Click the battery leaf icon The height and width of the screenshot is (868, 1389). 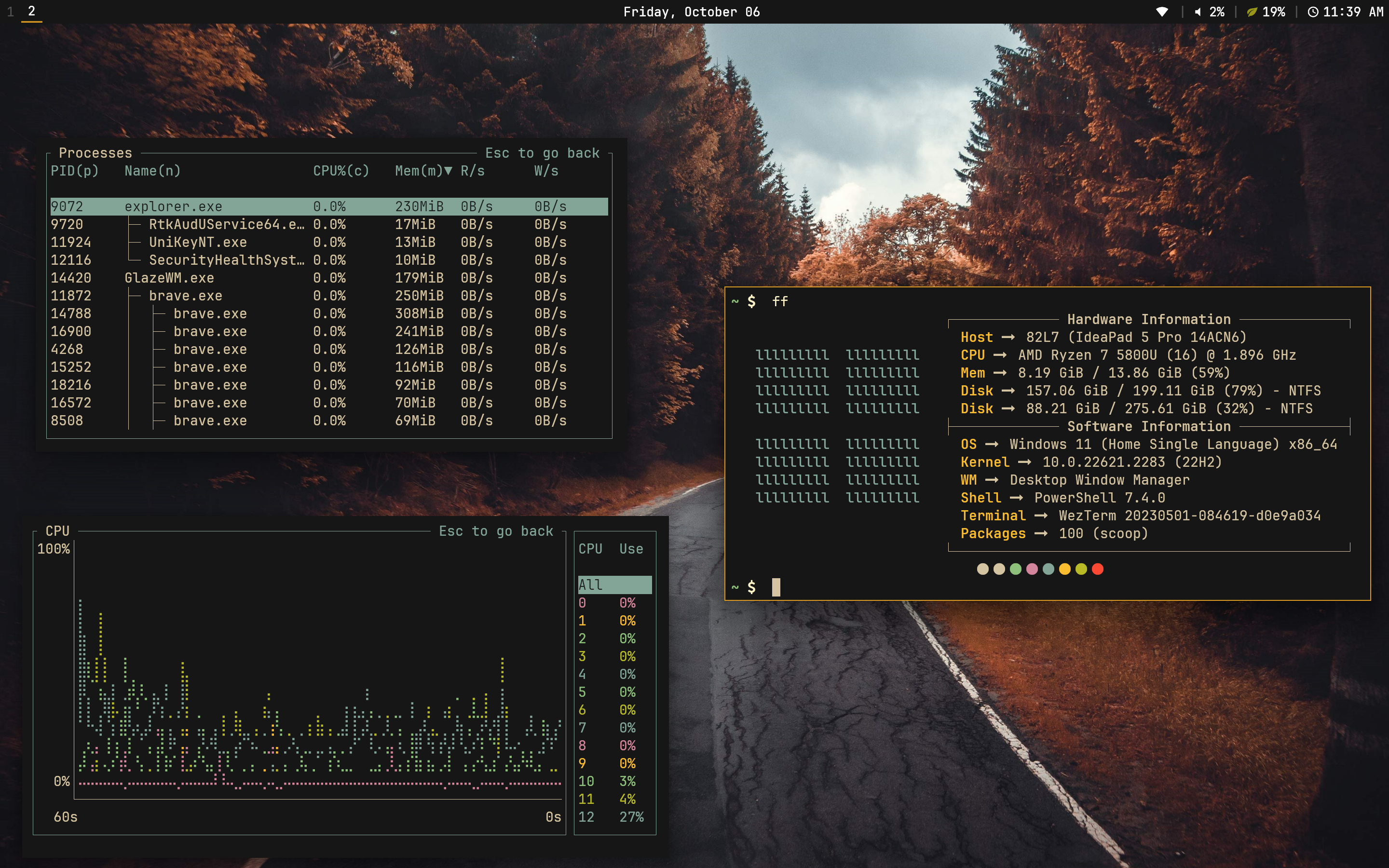tap(1252, 12)
